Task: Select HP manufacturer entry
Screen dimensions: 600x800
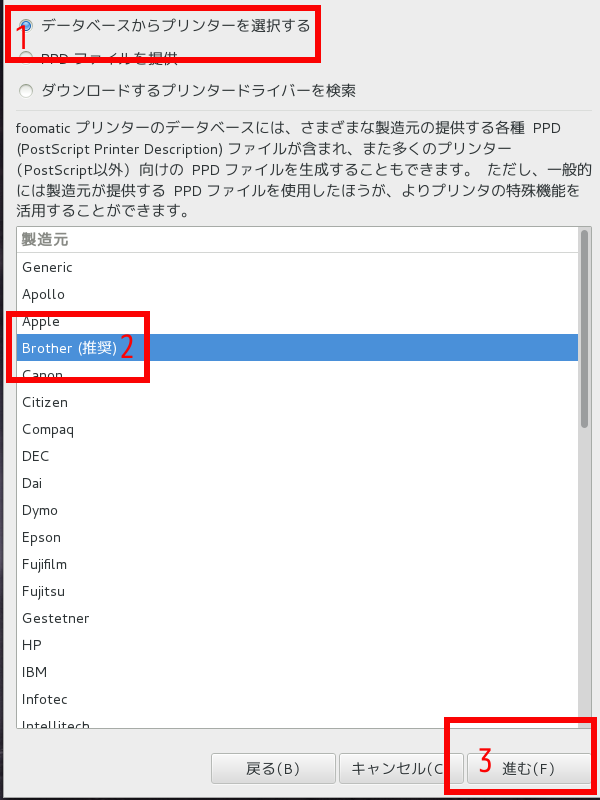Action: click(32, 645)
